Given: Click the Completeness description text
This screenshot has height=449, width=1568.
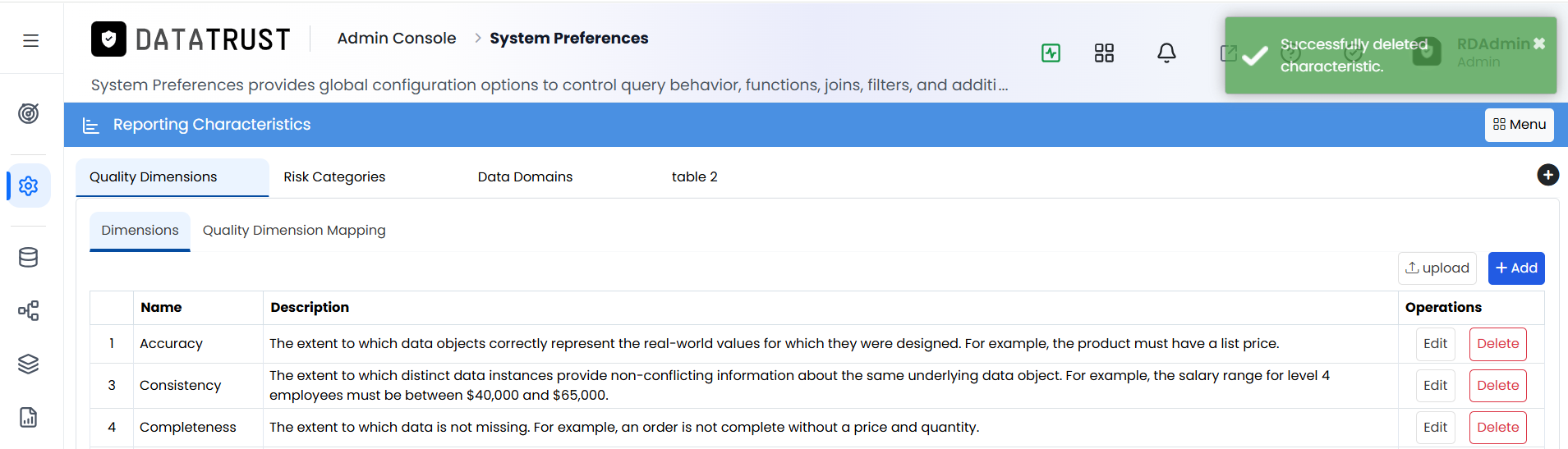Looking at the screenshot, I should (x=624, y=428).
